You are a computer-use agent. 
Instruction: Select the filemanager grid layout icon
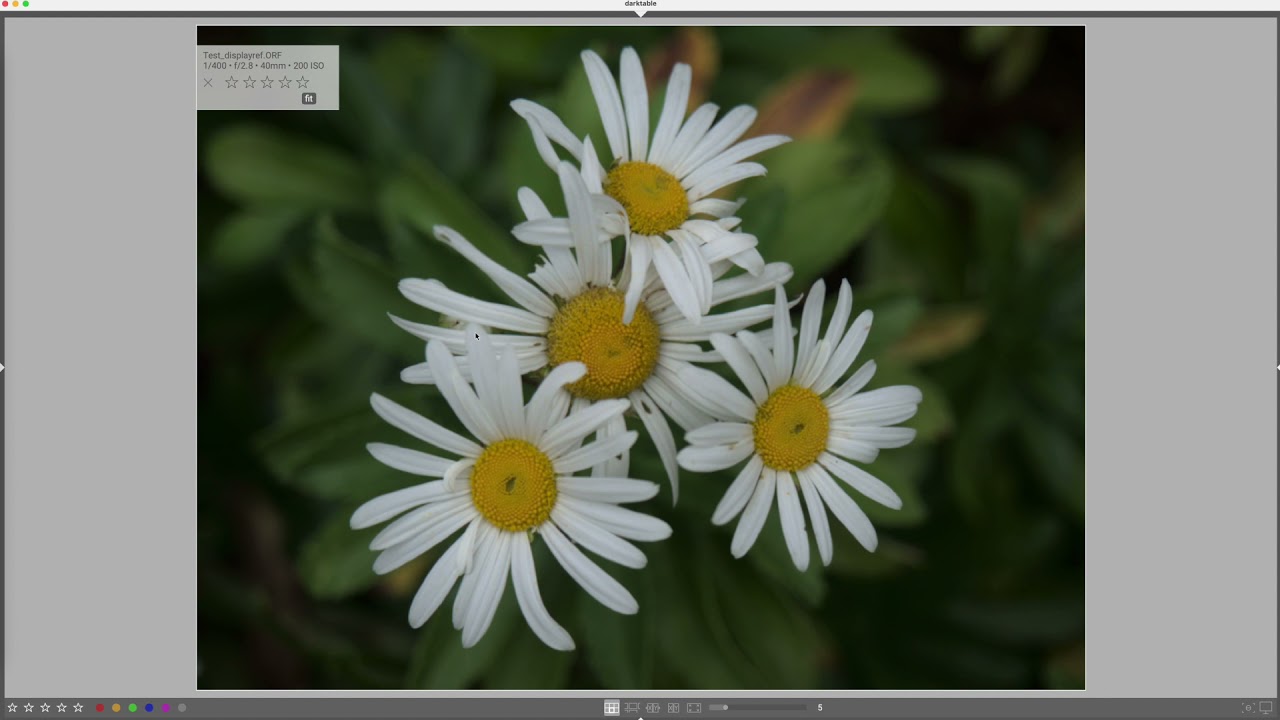[611, 708]
